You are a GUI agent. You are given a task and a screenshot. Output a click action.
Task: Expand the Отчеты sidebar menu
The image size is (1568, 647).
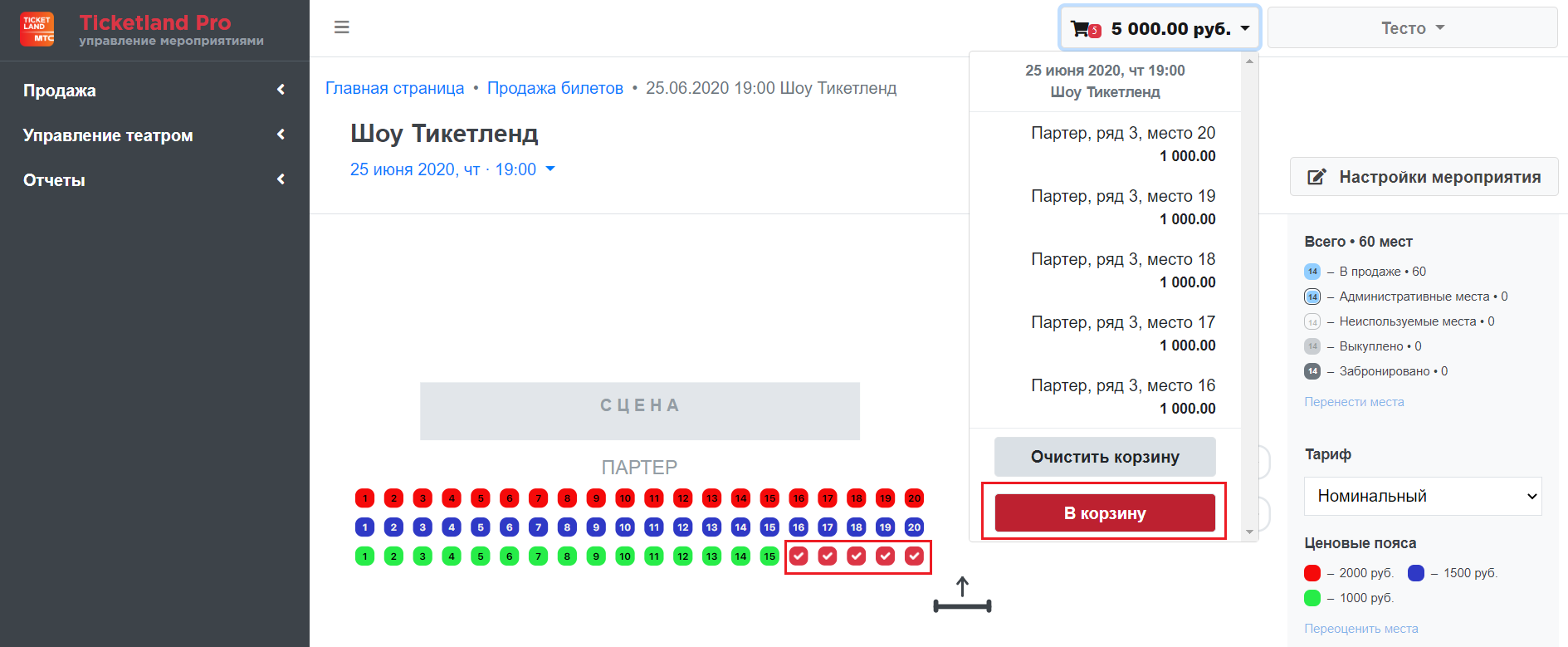click(x=154, y=180)
